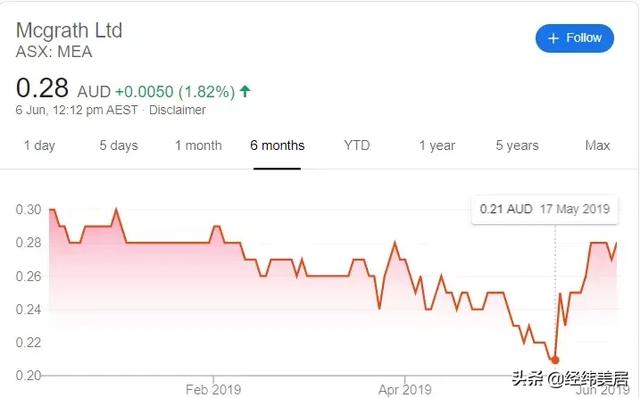Click the ASX: MEA ticker text

(54, 52)
